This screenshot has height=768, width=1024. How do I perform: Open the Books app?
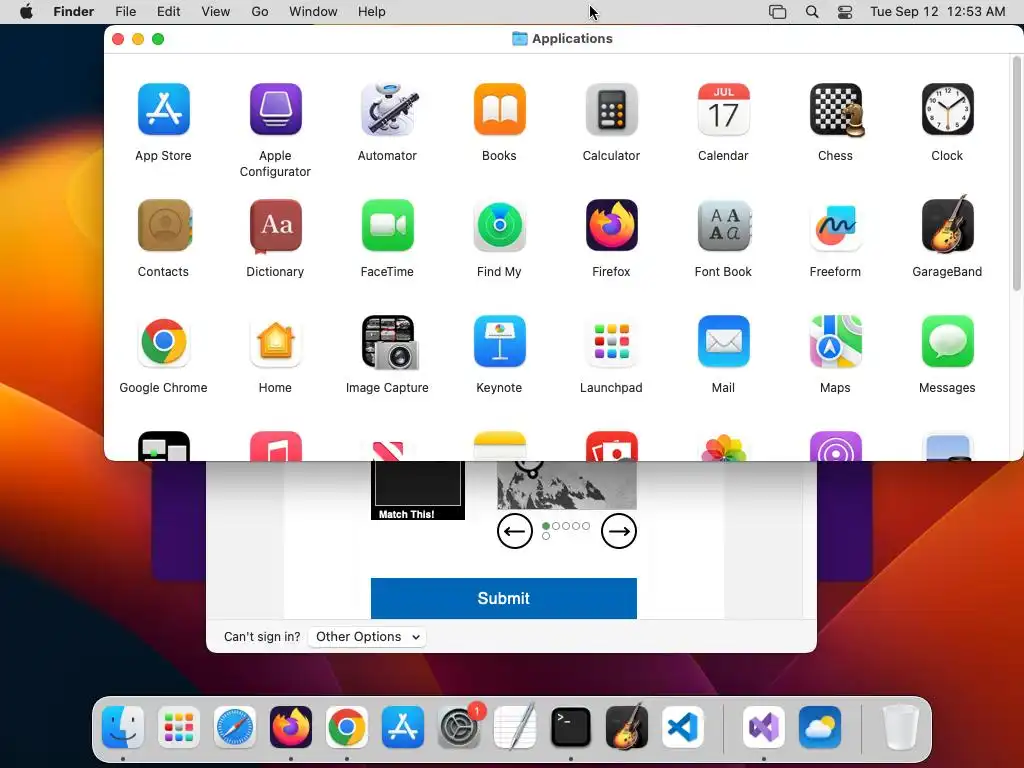(x=499, y=109)
